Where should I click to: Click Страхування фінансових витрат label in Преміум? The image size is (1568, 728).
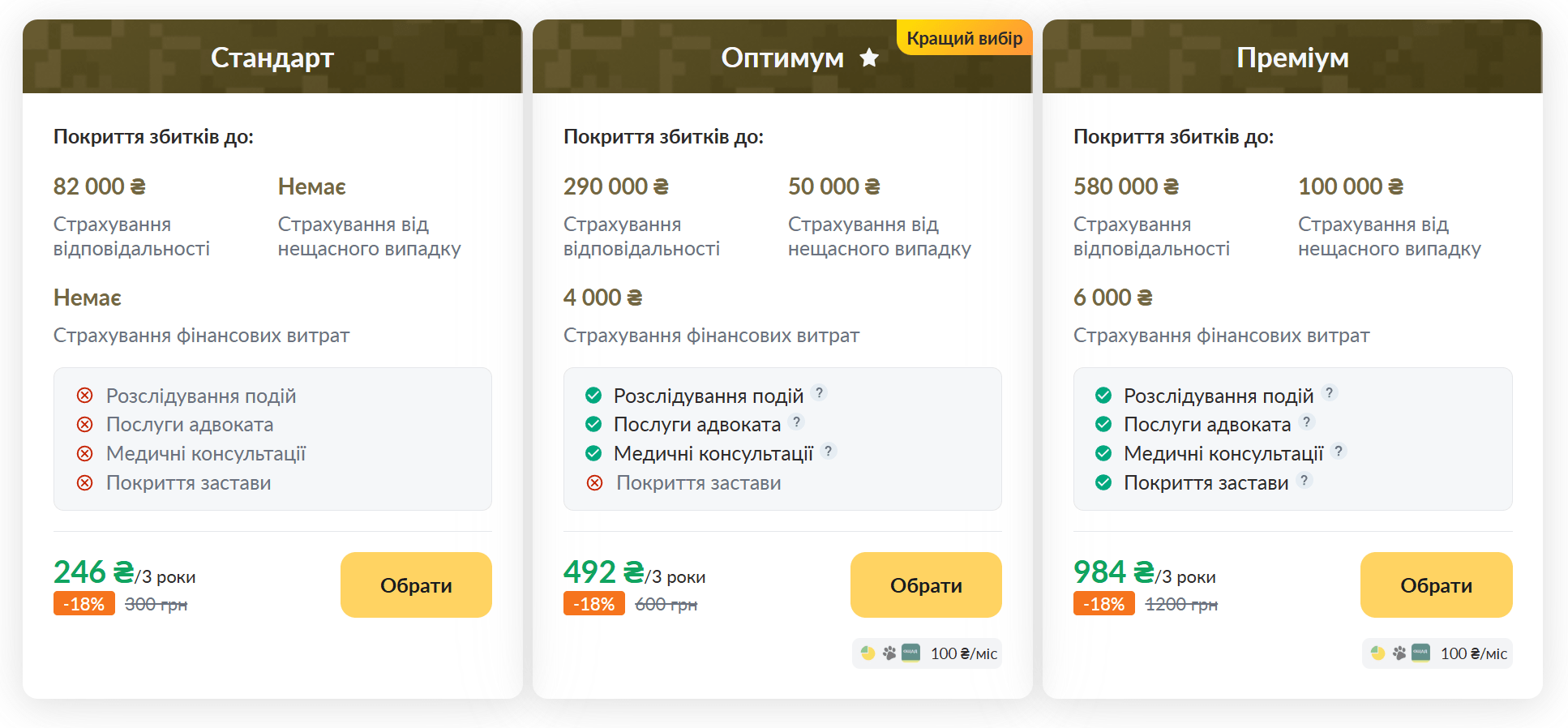[1222, 336]
